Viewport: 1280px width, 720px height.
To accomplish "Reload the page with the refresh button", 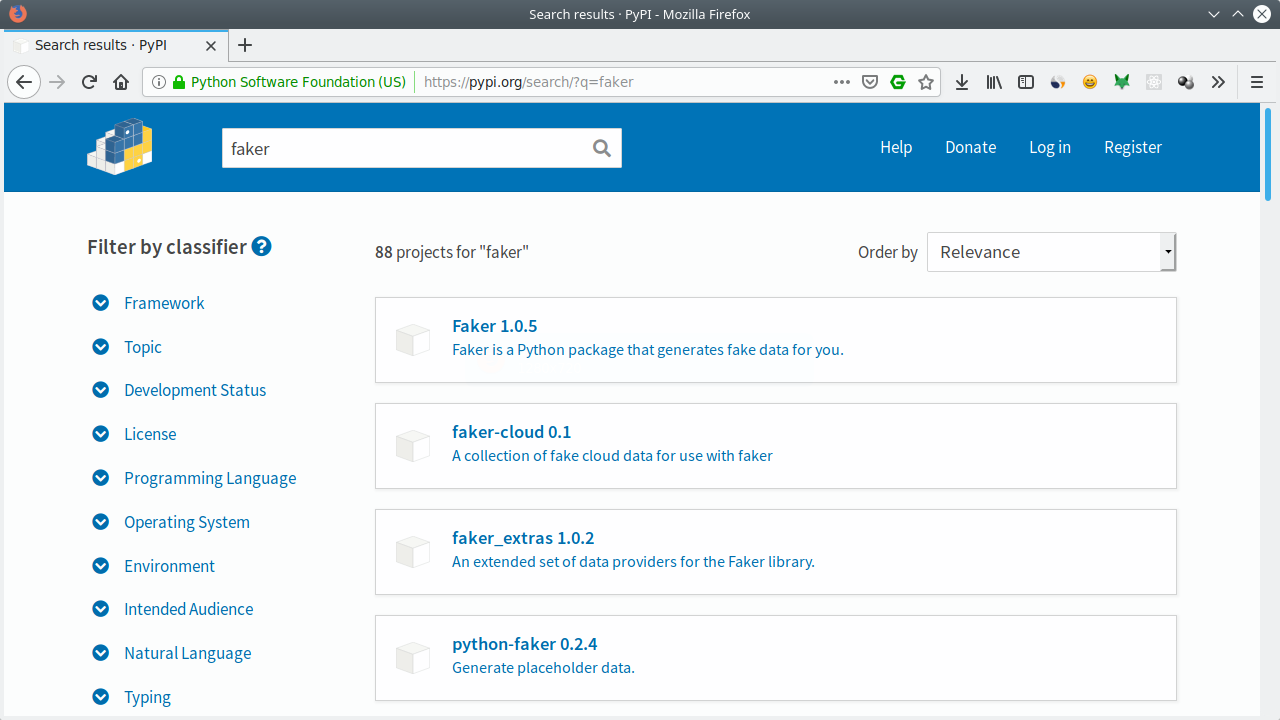I will pos(89,82).
